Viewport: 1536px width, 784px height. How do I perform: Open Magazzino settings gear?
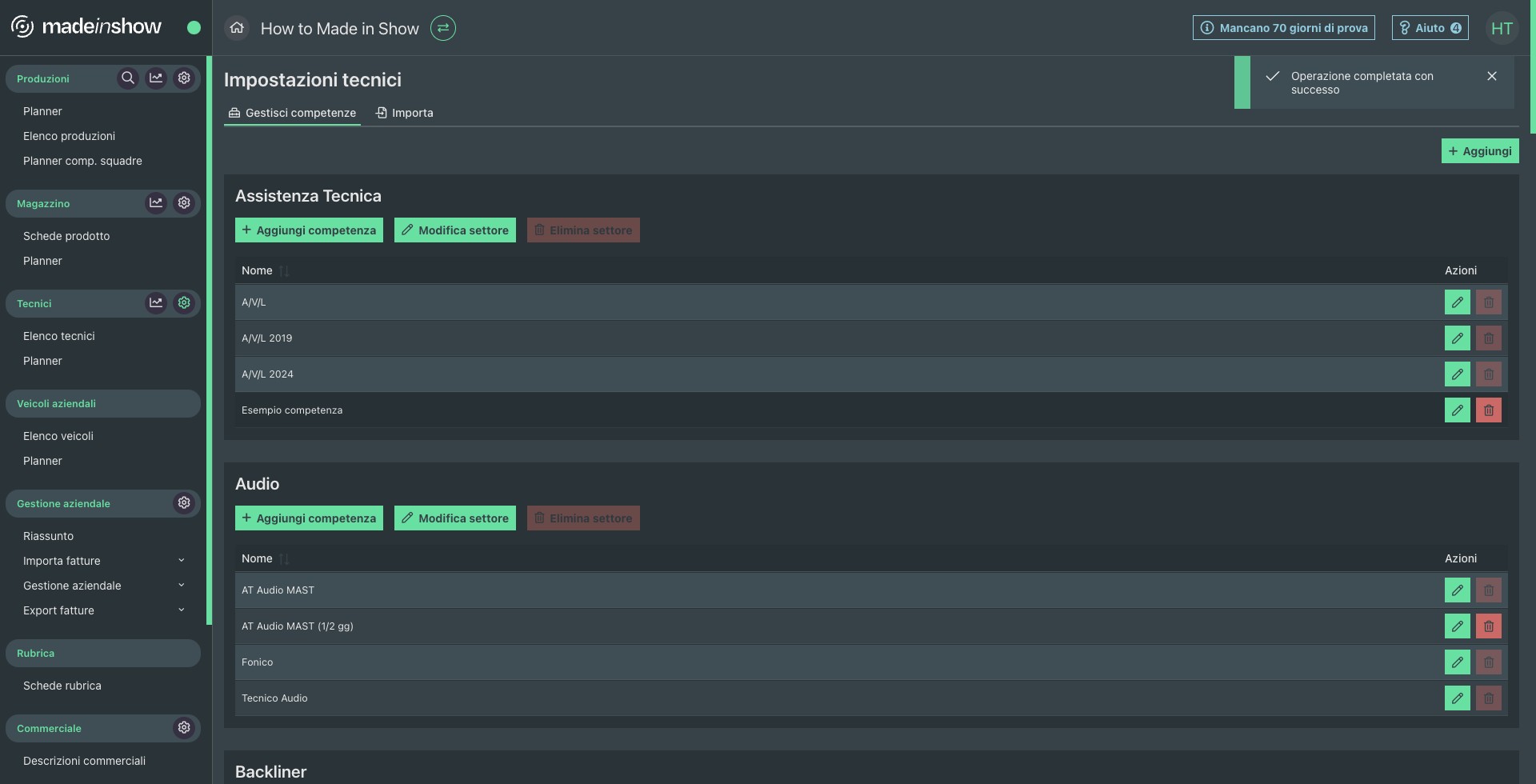(x=184, y=203)
